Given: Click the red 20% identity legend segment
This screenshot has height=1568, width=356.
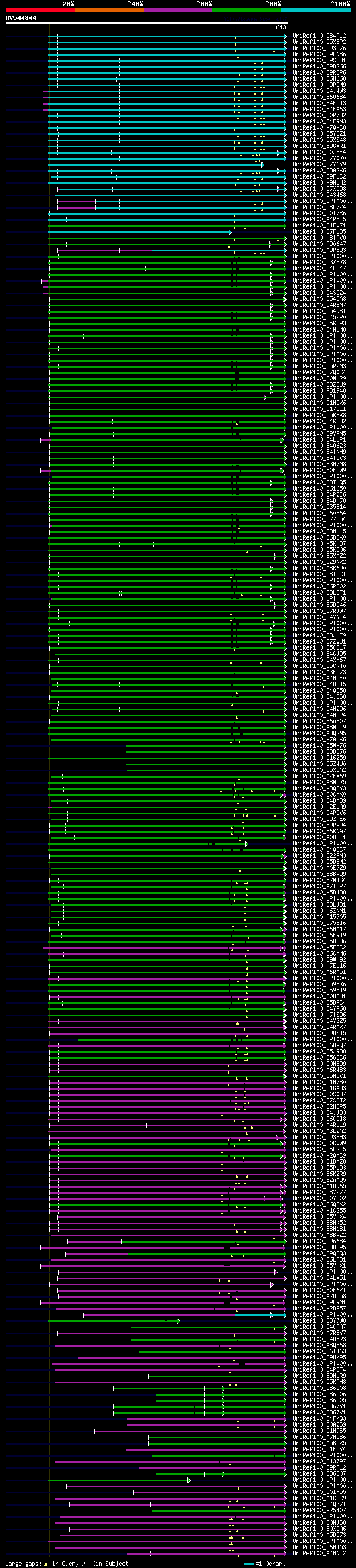Looking at the screenshot, I should pyautogui.click(x=39, y=10).
